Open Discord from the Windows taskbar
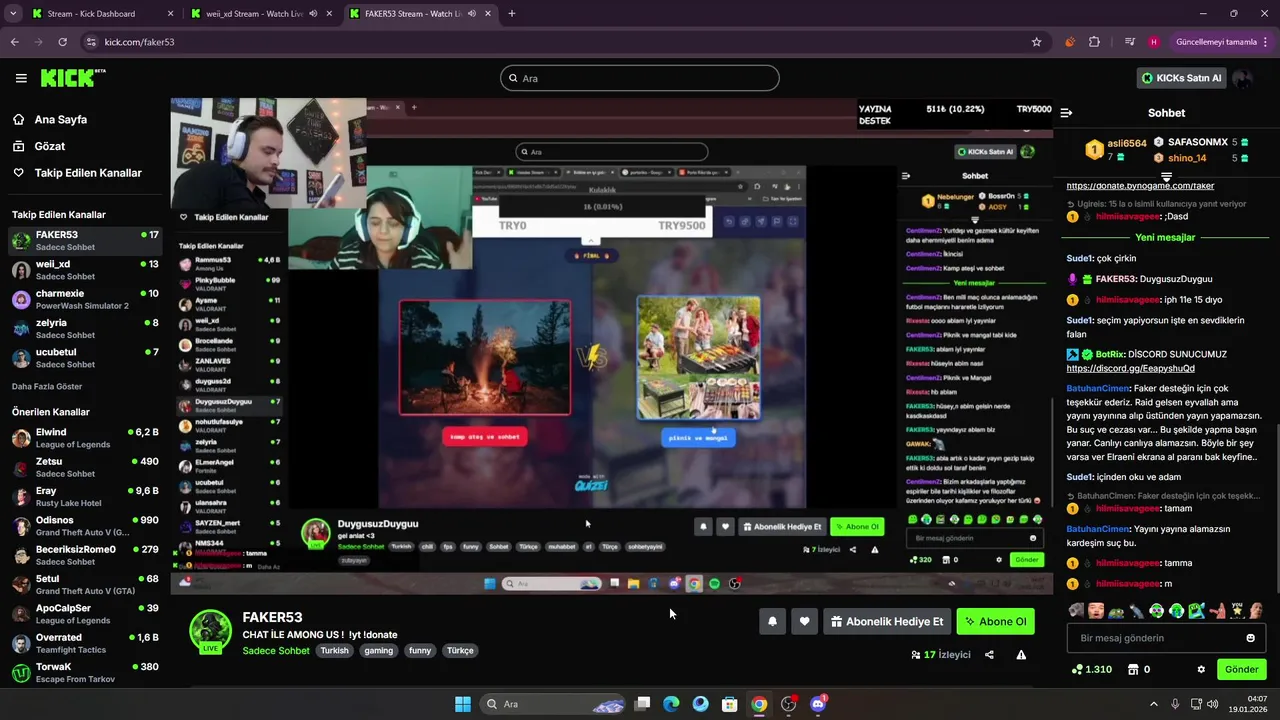 click(818, 704)
